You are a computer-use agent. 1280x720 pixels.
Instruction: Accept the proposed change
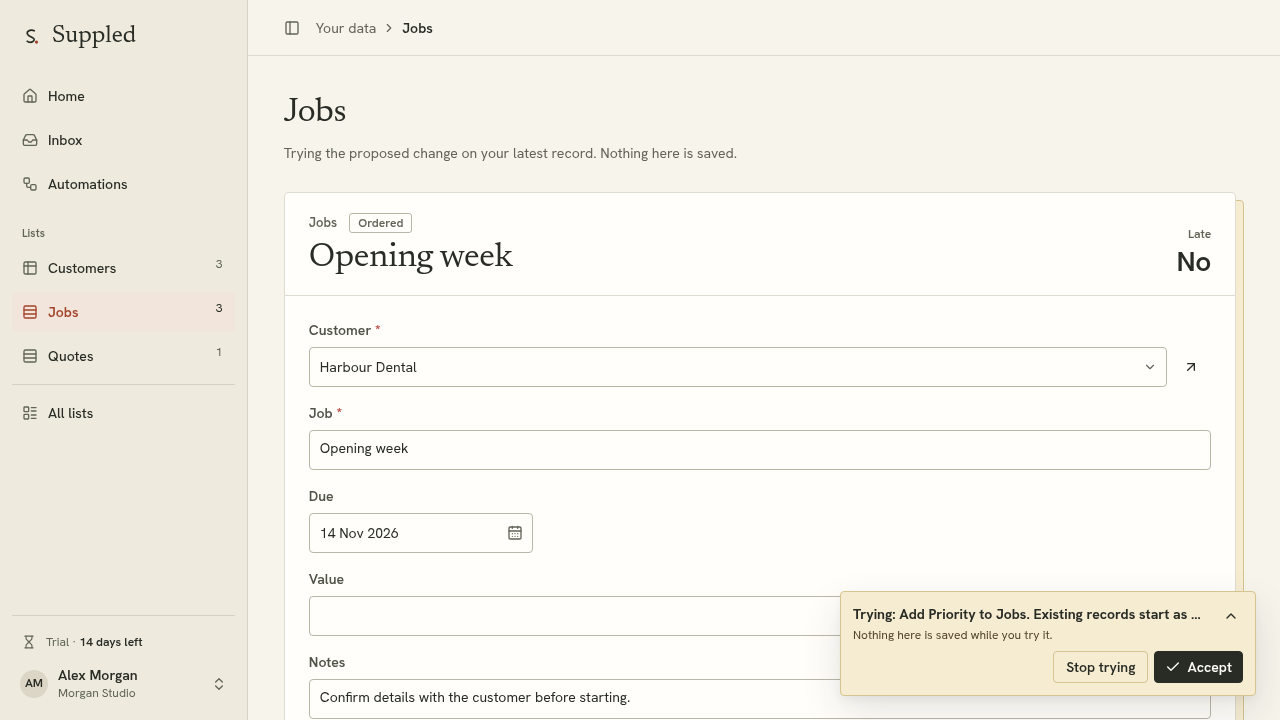(x=1198, y=667)
